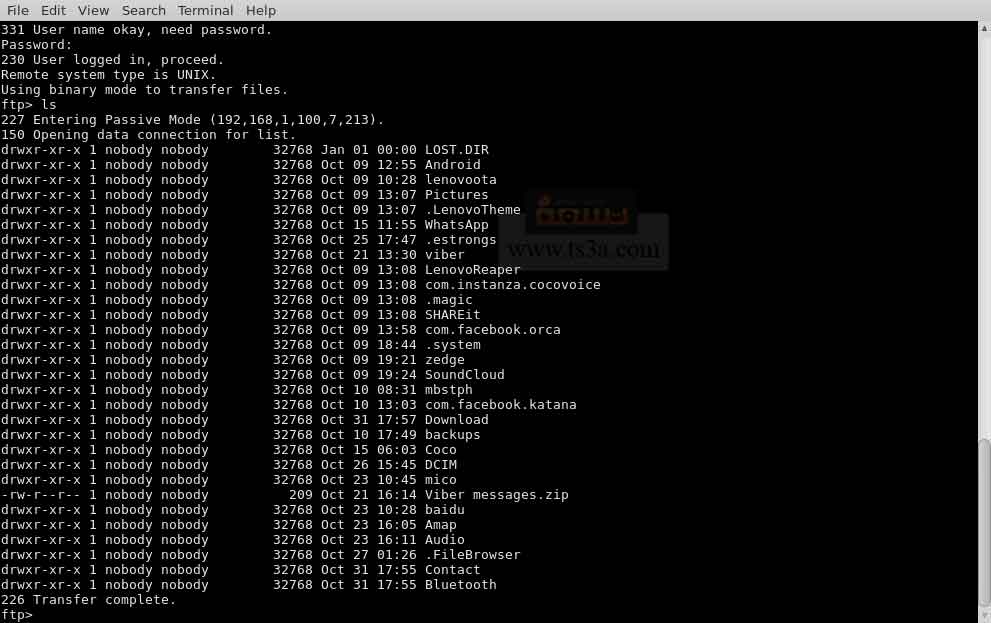The width and height of the screenshot is (991, 623).
Task: Click the zedge directory name
Action: 444,360
